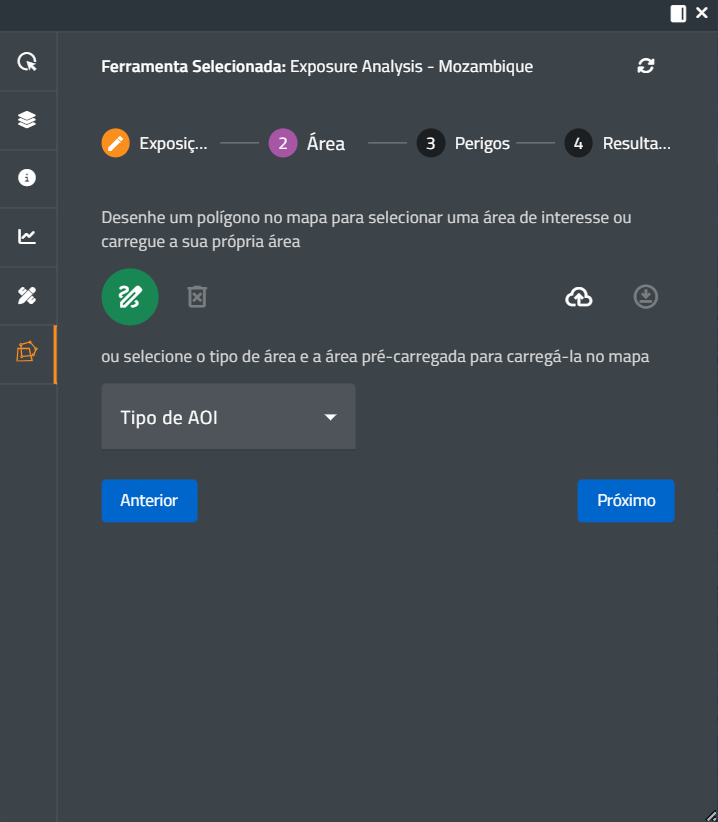Delete drawn area with trash icon
The width and height of the screenshot is (718, 822).
pyautogui.click(x=197, y=297)
